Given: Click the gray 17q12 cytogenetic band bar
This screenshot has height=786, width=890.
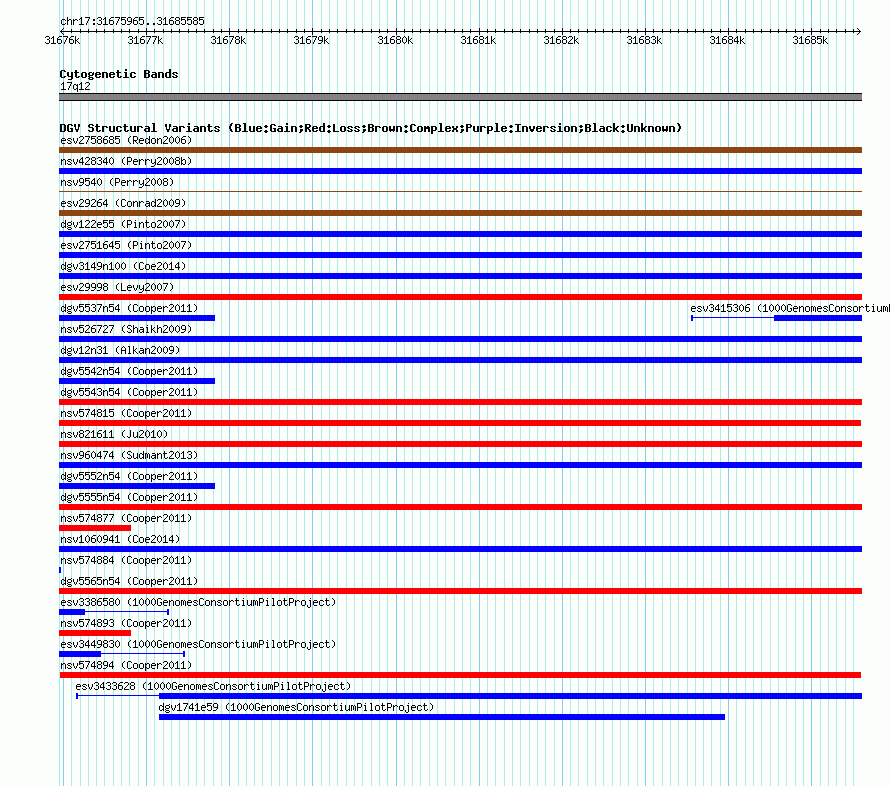Looking at the screenshot, I should [460, 97].
